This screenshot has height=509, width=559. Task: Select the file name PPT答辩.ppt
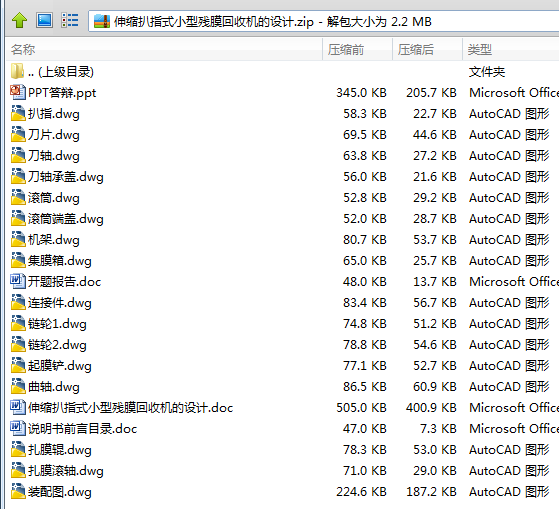(62, 93)
